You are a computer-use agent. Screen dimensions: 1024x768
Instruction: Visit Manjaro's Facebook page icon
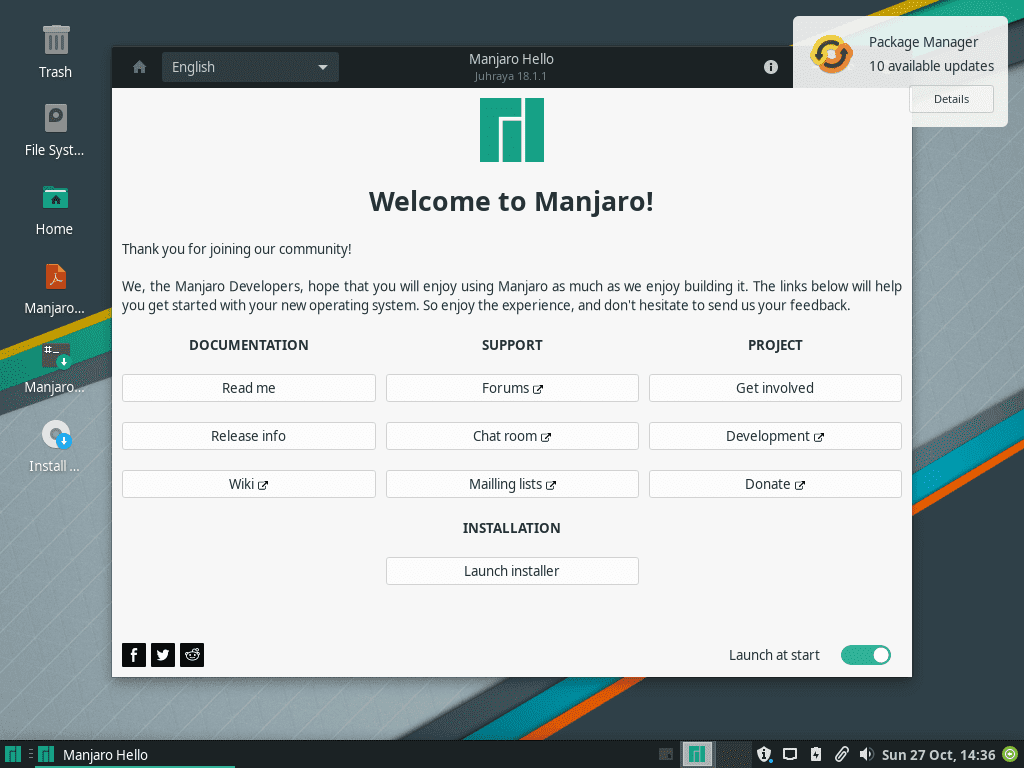click(x=133, y=655)
